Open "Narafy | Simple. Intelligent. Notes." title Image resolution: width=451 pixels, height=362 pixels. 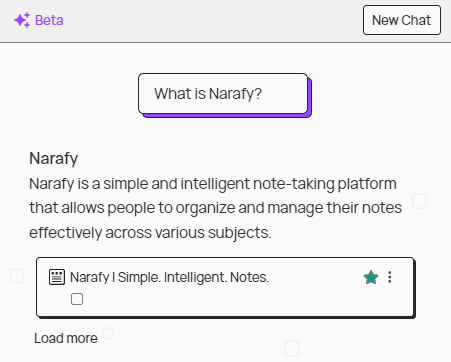tap(169, 277)
